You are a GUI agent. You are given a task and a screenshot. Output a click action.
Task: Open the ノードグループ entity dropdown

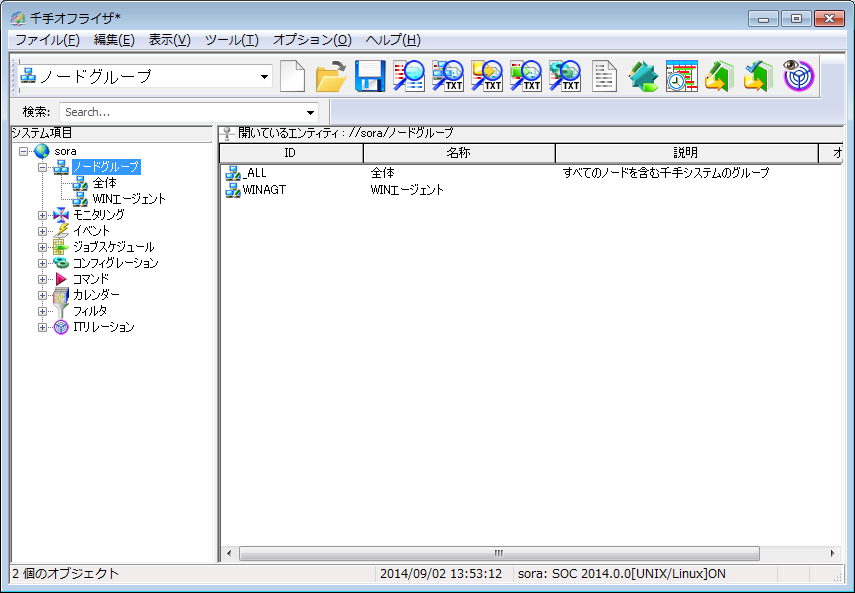(264, 77)
